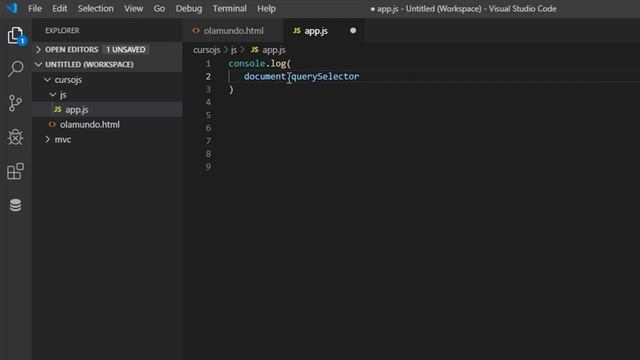Click line number 1 in the gutter
This screenshot has height=360, width=640.
208,64
